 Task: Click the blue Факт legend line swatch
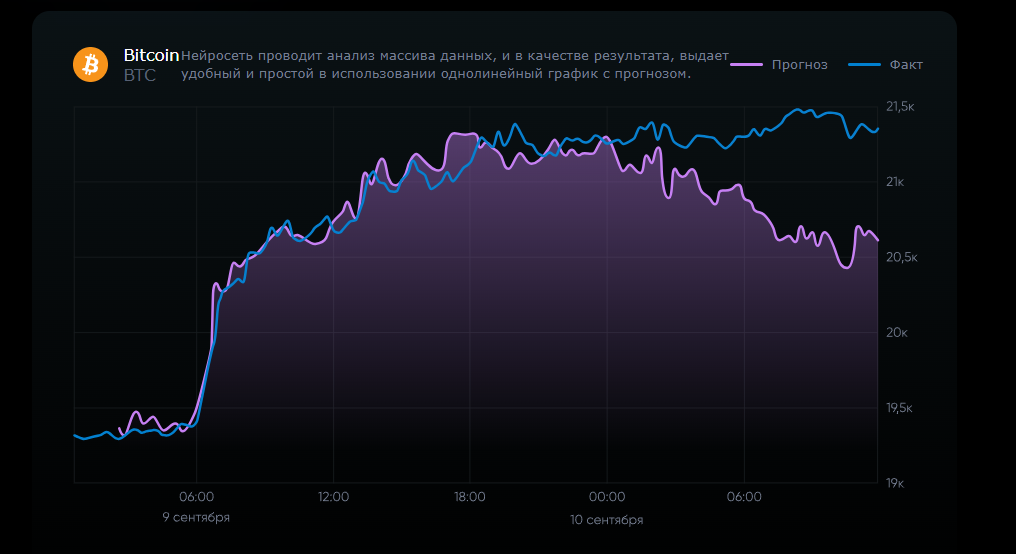pos(864,65)
